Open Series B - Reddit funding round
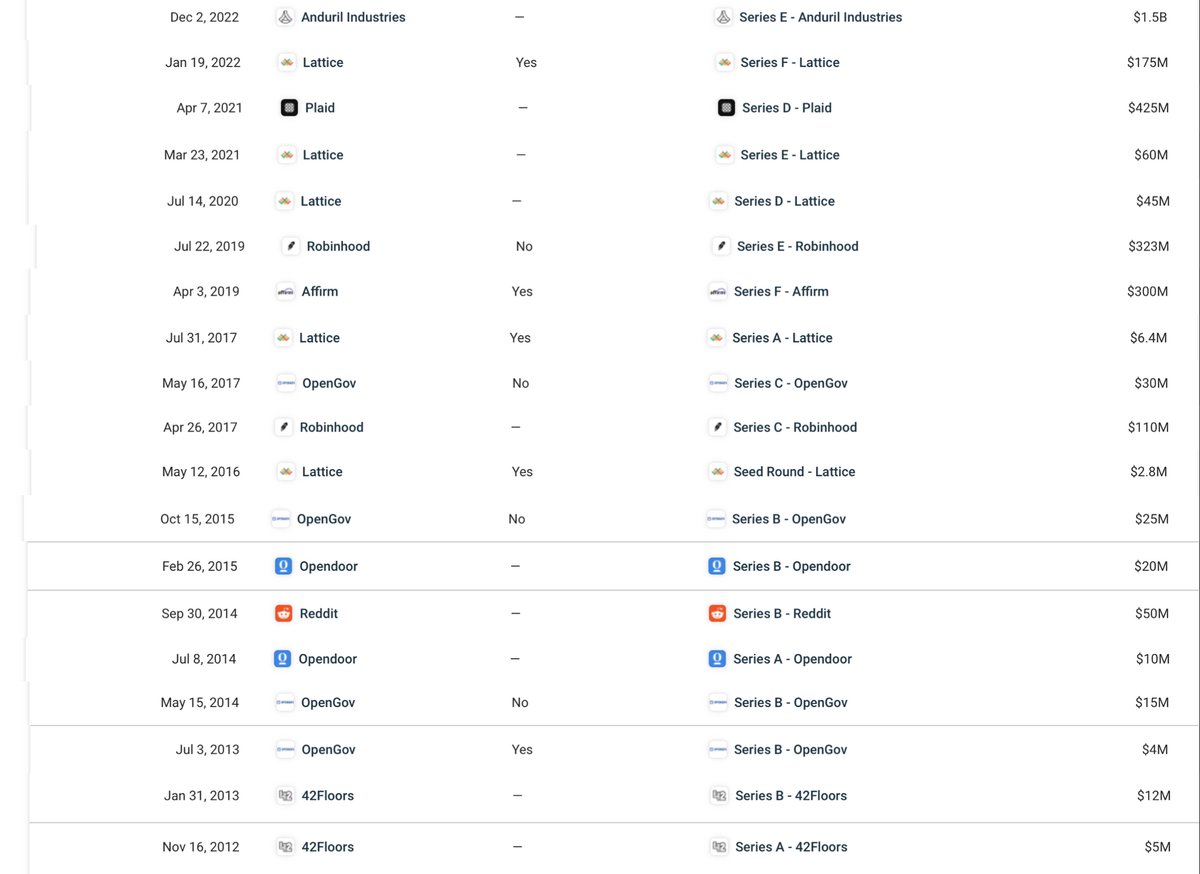This screenshot has width=1200, height=874. pyautogui.click(x=782, y=614)
